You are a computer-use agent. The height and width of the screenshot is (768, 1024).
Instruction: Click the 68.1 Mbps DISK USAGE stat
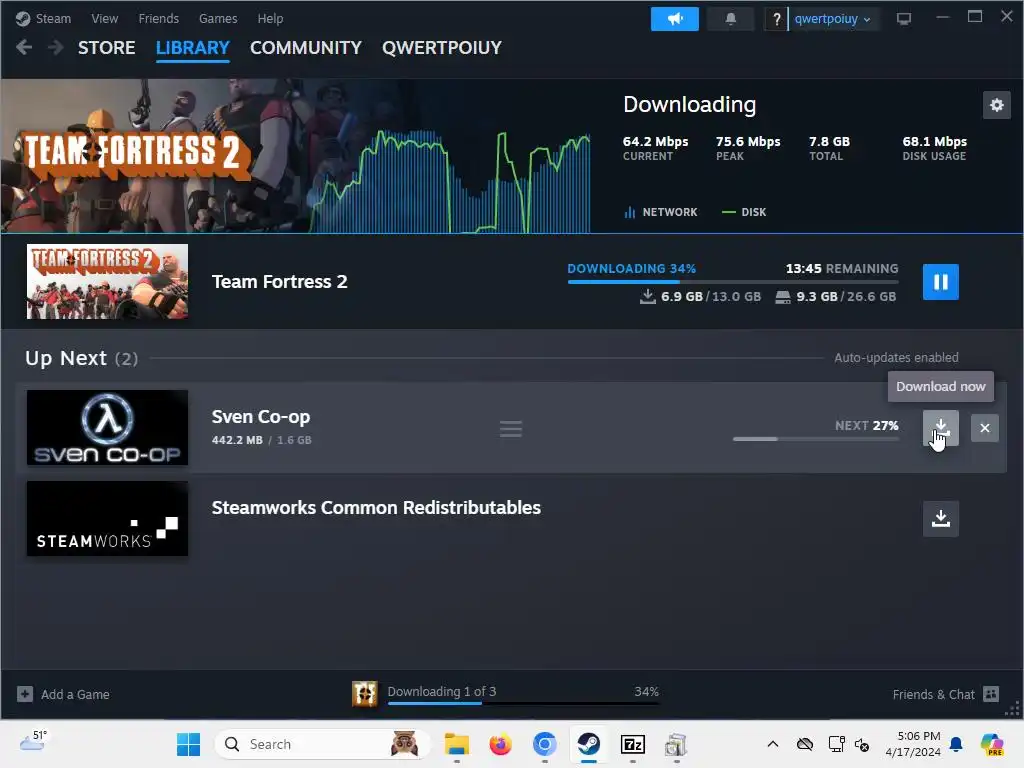[935, 148]
